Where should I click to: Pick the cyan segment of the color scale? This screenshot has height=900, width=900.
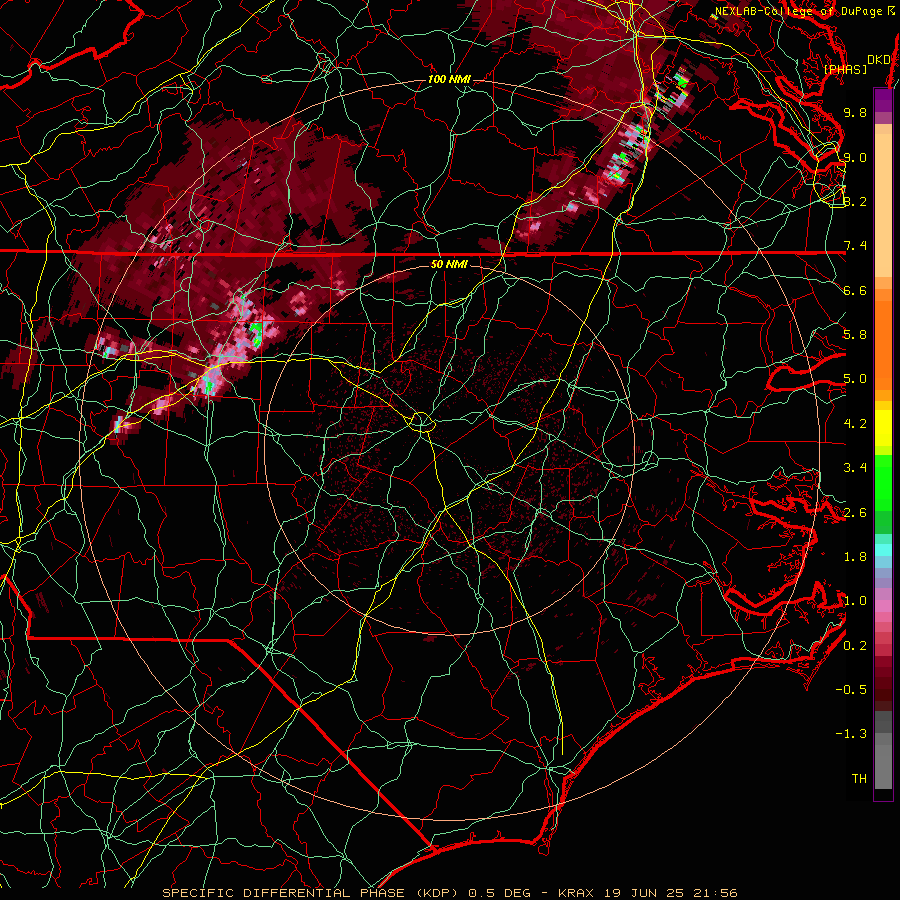(x=883, y=549)
